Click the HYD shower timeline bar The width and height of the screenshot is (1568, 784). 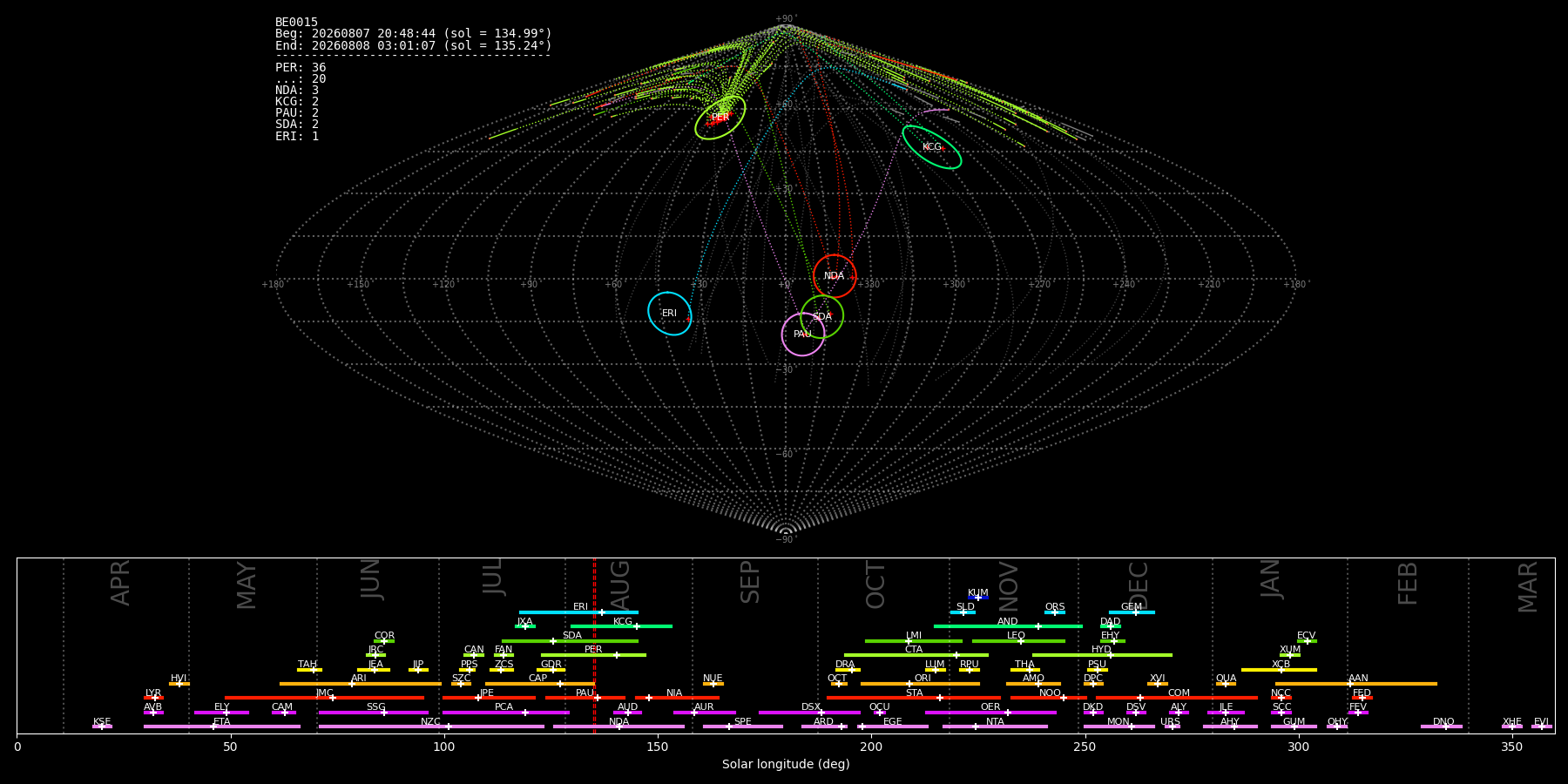(1102, 655)
